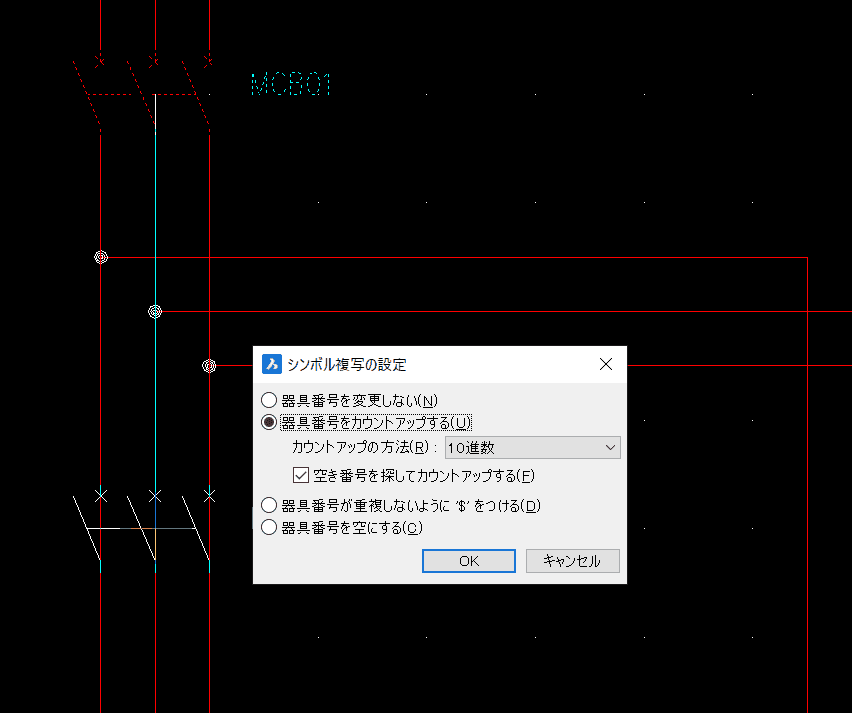Click the middle wire connection point

click(x=155, y=311)
